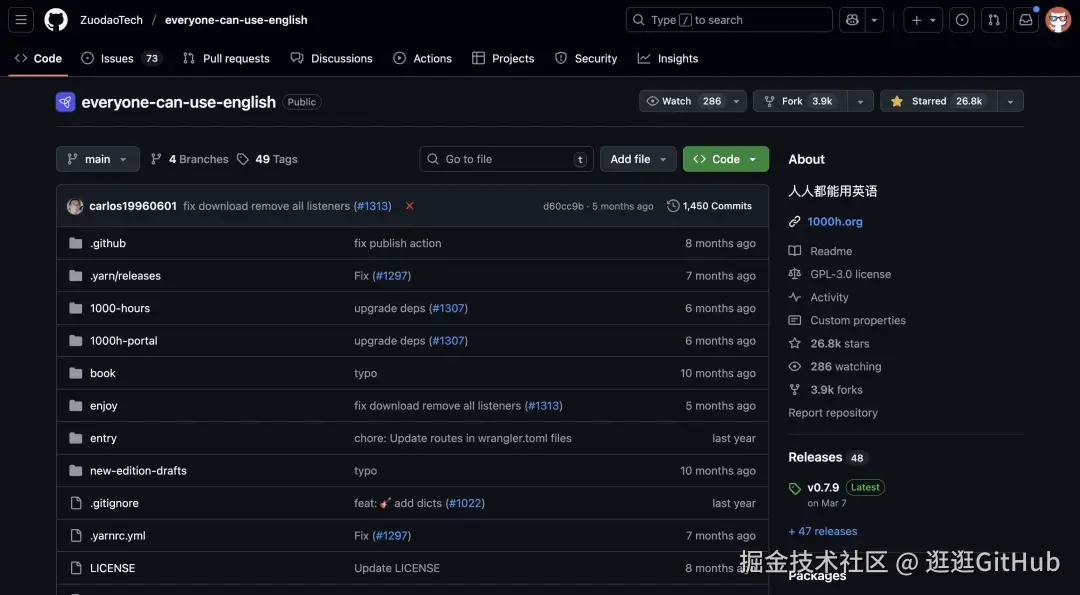This screenshot has height=595, width=1080.
Task: Click the fork icon beside 3.9k forks
Action: pos(795,390)
